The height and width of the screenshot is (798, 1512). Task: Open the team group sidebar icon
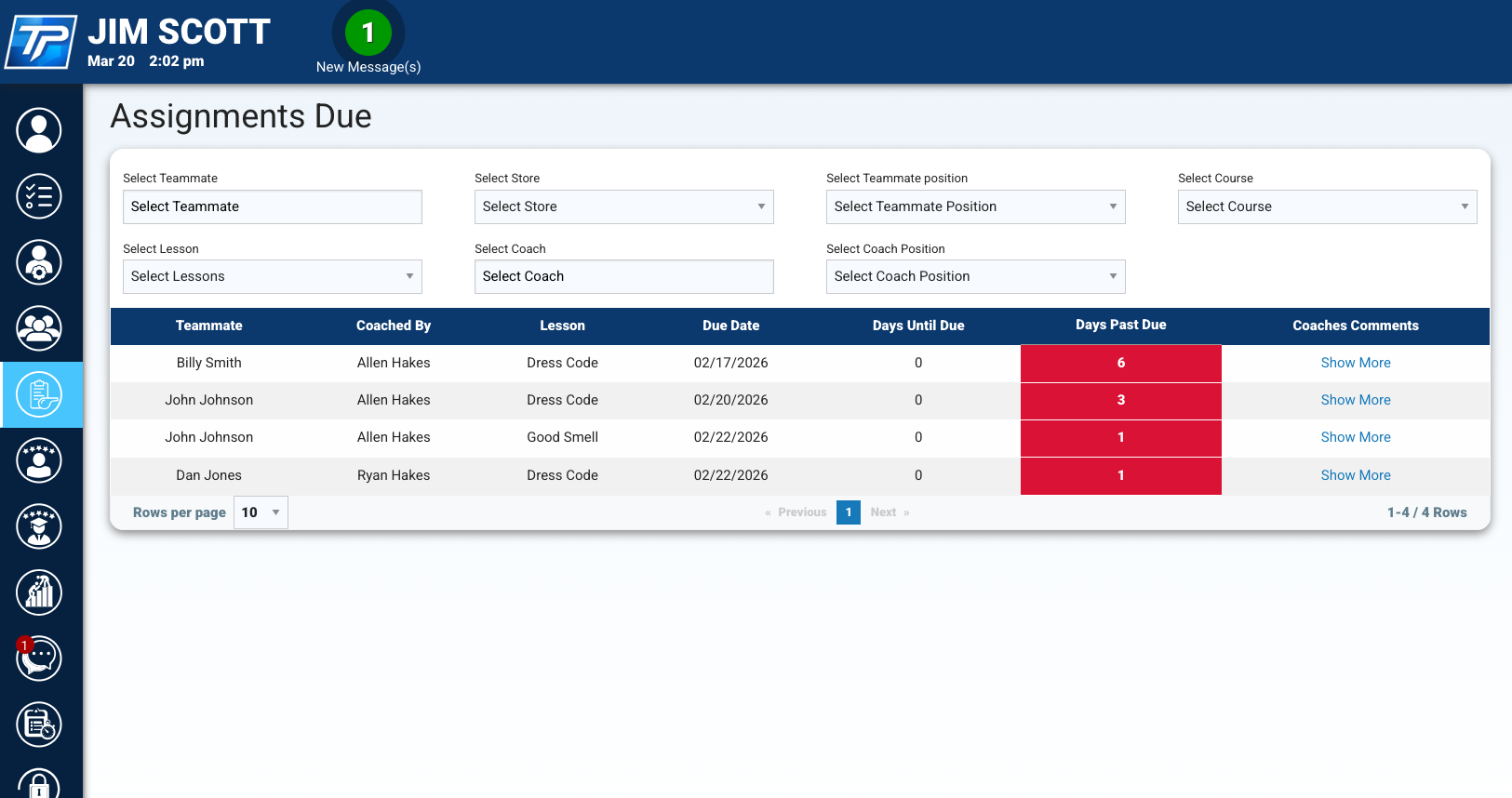[39, 328]
